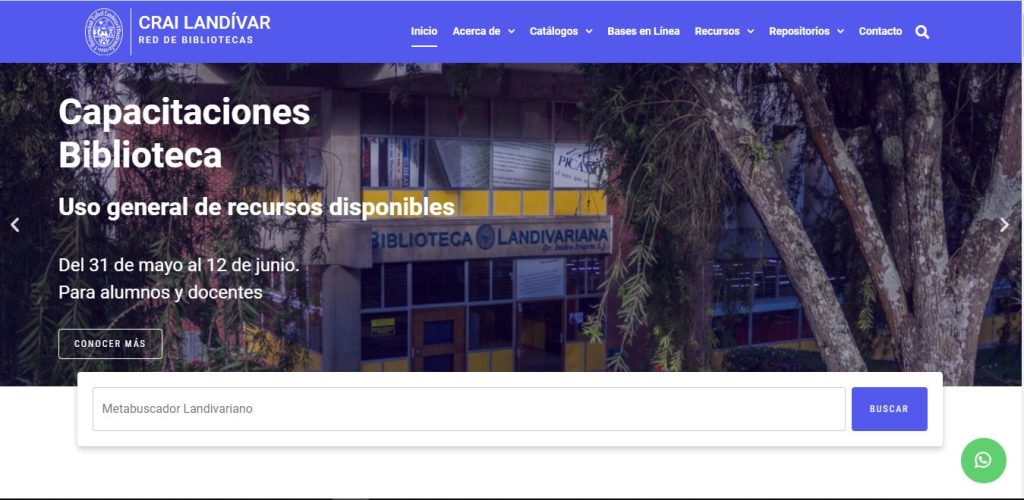1024x500 pixels.
Task: Click CRAI LANDÍVAR site title
Action: tap(204, 23)
